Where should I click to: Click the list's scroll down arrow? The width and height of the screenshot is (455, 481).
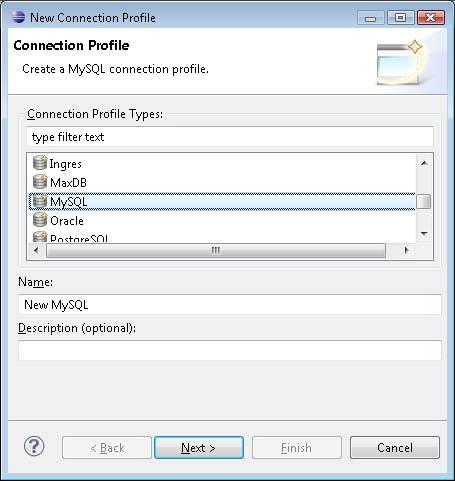click(x=424, y=233)
